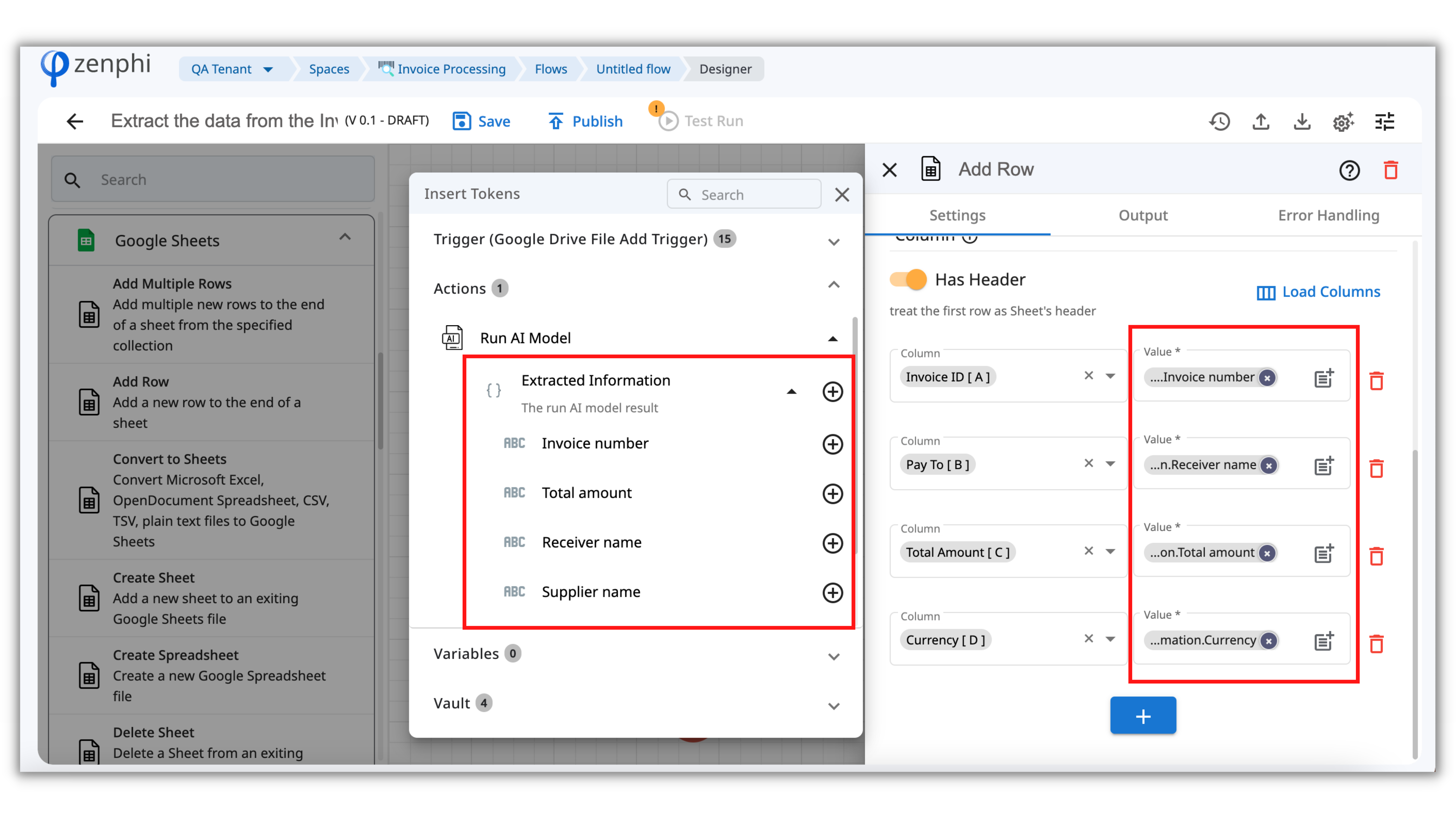Expand the Trigger tokens section

coord(834,241)
